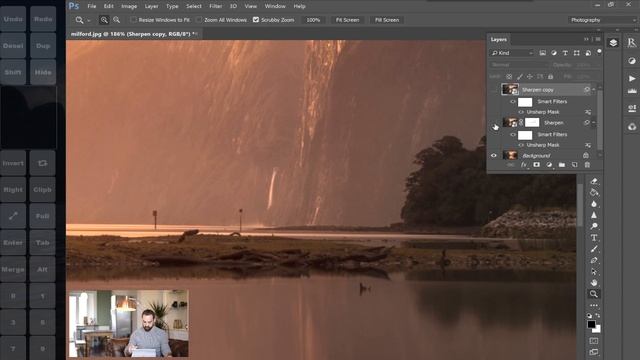Image resolution: width=640 pixels, height=360 pixels.
Task: Click Zoom In magnifier in options bar
Action: pyautogui.click(x=104, y=20)
